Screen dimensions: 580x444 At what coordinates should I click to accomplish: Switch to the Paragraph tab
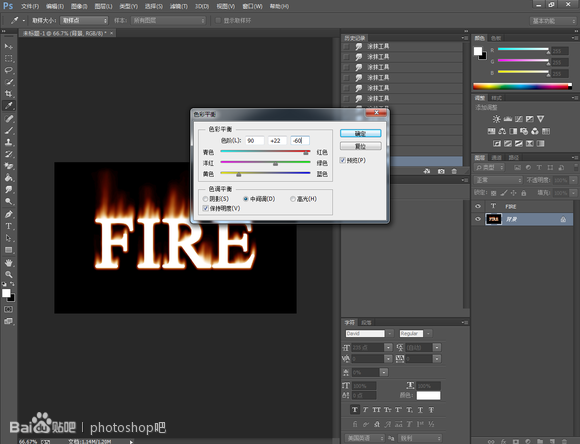point(366,322)
